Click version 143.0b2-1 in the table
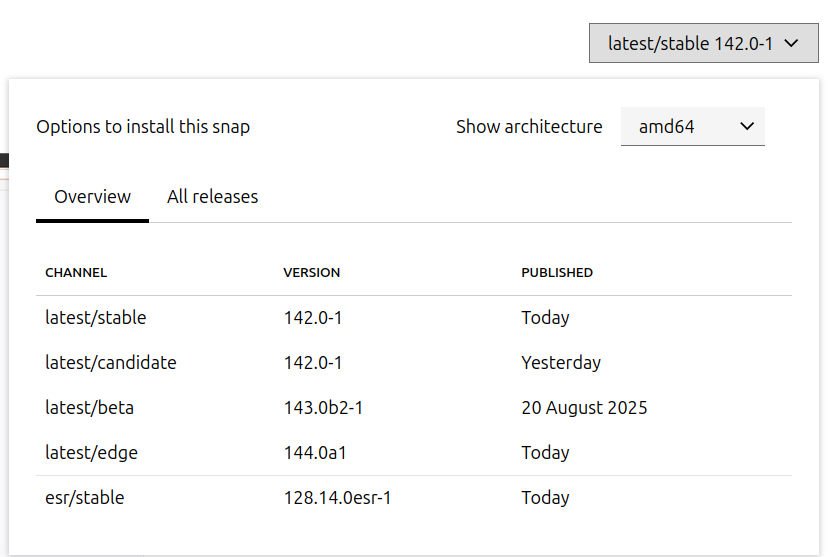Image resolution: width=829 pixels, height=557 pixels. coord(323,408)
